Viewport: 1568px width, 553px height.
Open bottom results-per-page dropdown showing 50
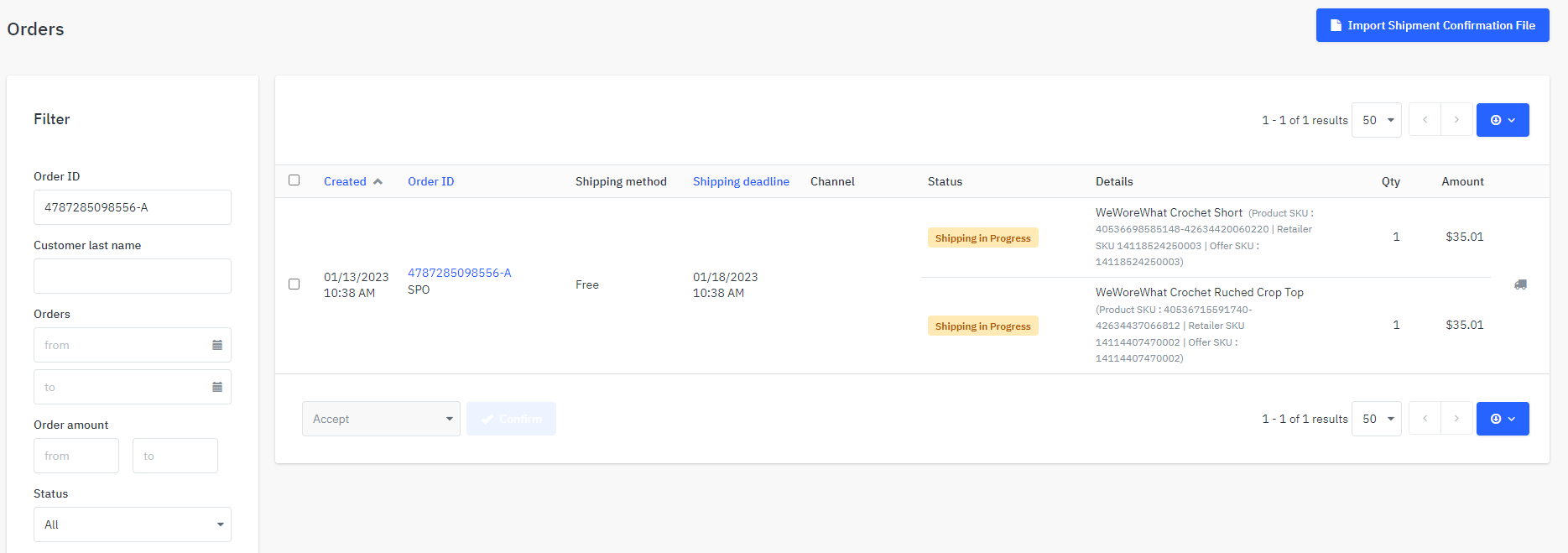pyautogui.click(x=1377, y=419)
